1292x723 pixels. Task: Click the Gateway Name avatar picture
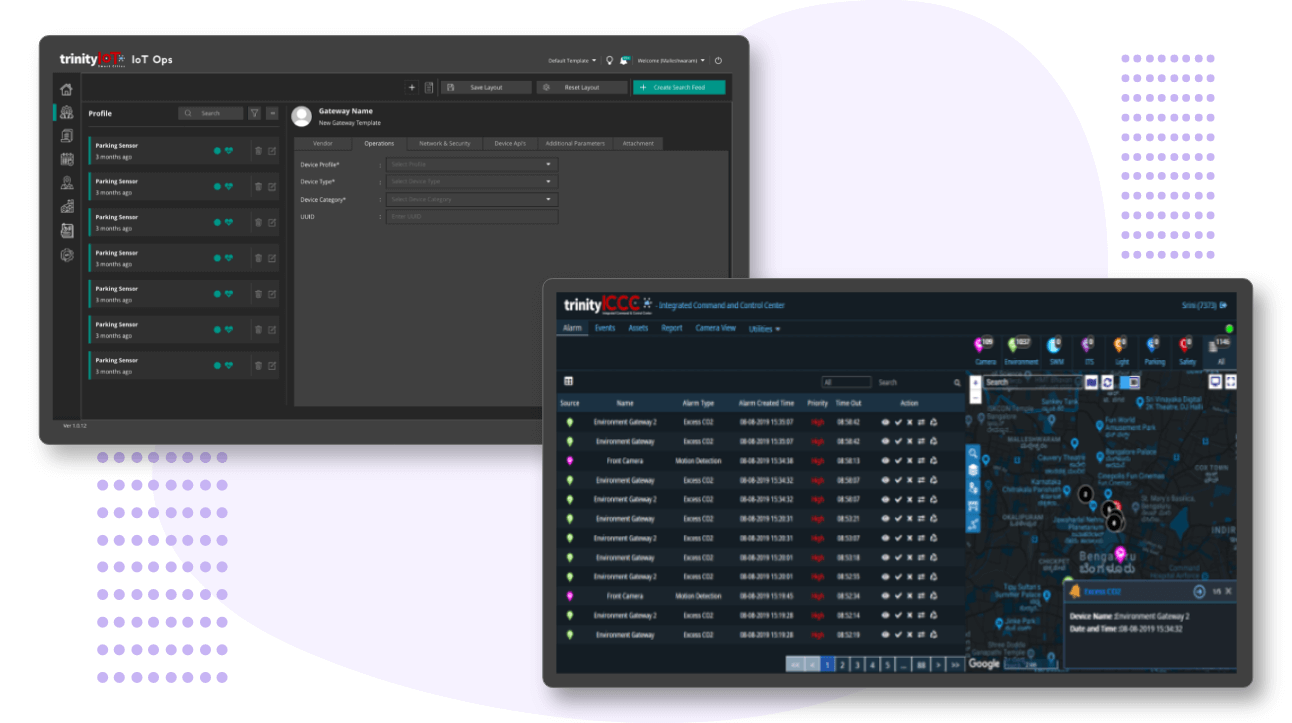301,116
